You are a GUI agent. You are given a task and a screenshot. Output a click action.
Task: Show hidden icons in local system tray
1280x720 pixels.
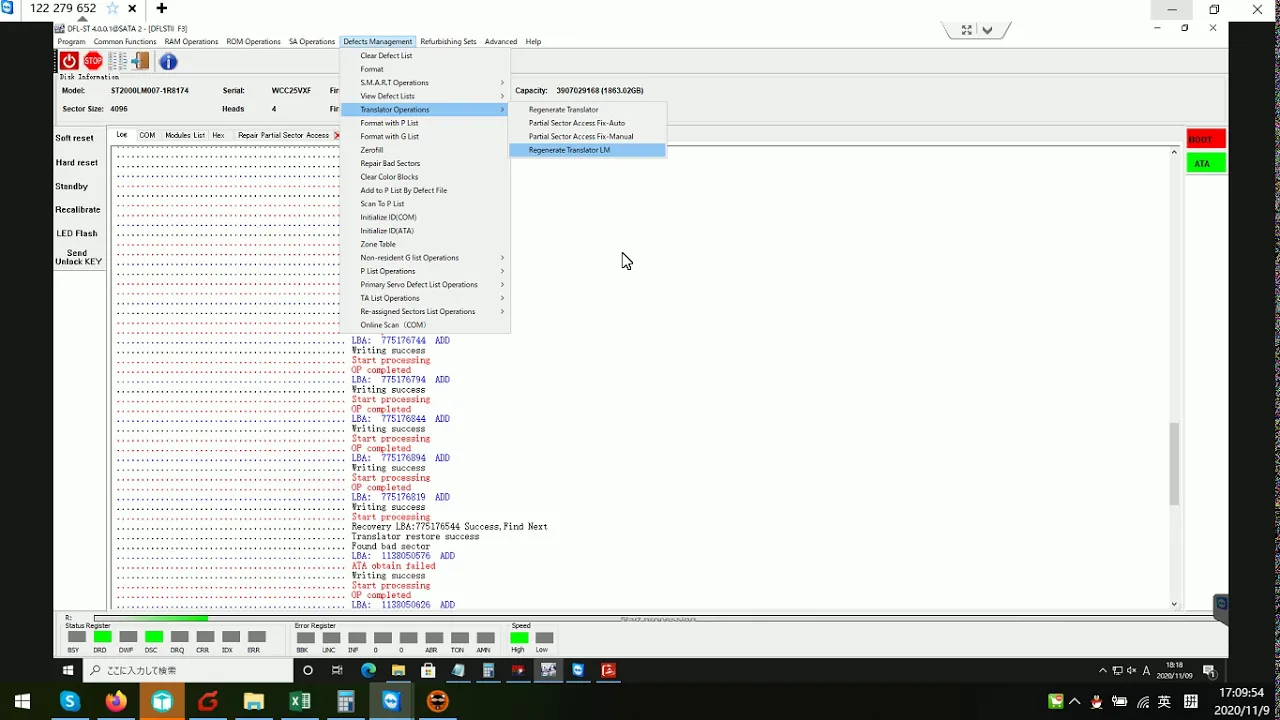[1075, 702]
